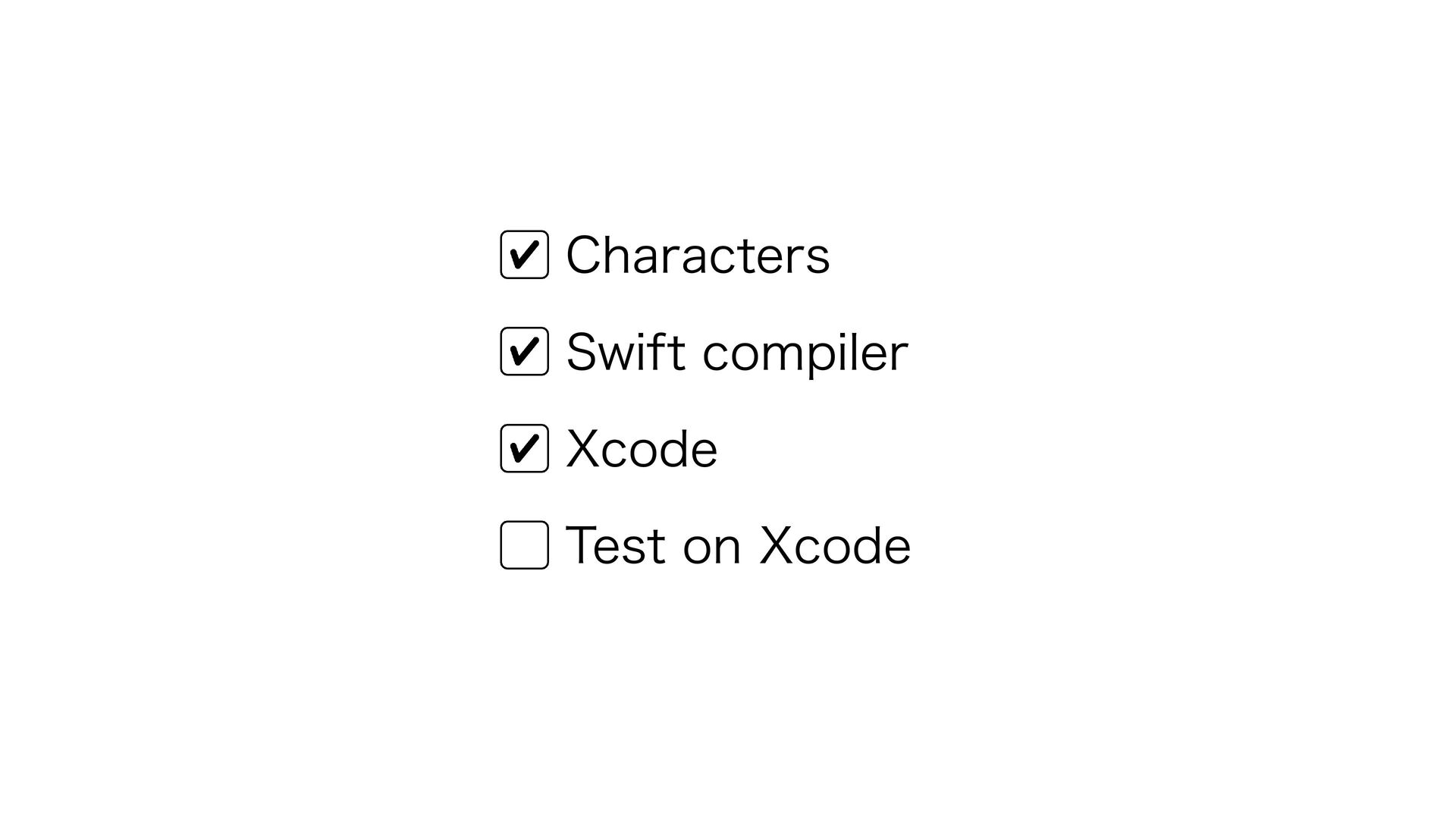This screenshot has height=819, width=1456.
Task: Click the word Swift
Action: (x=626, y=351)
